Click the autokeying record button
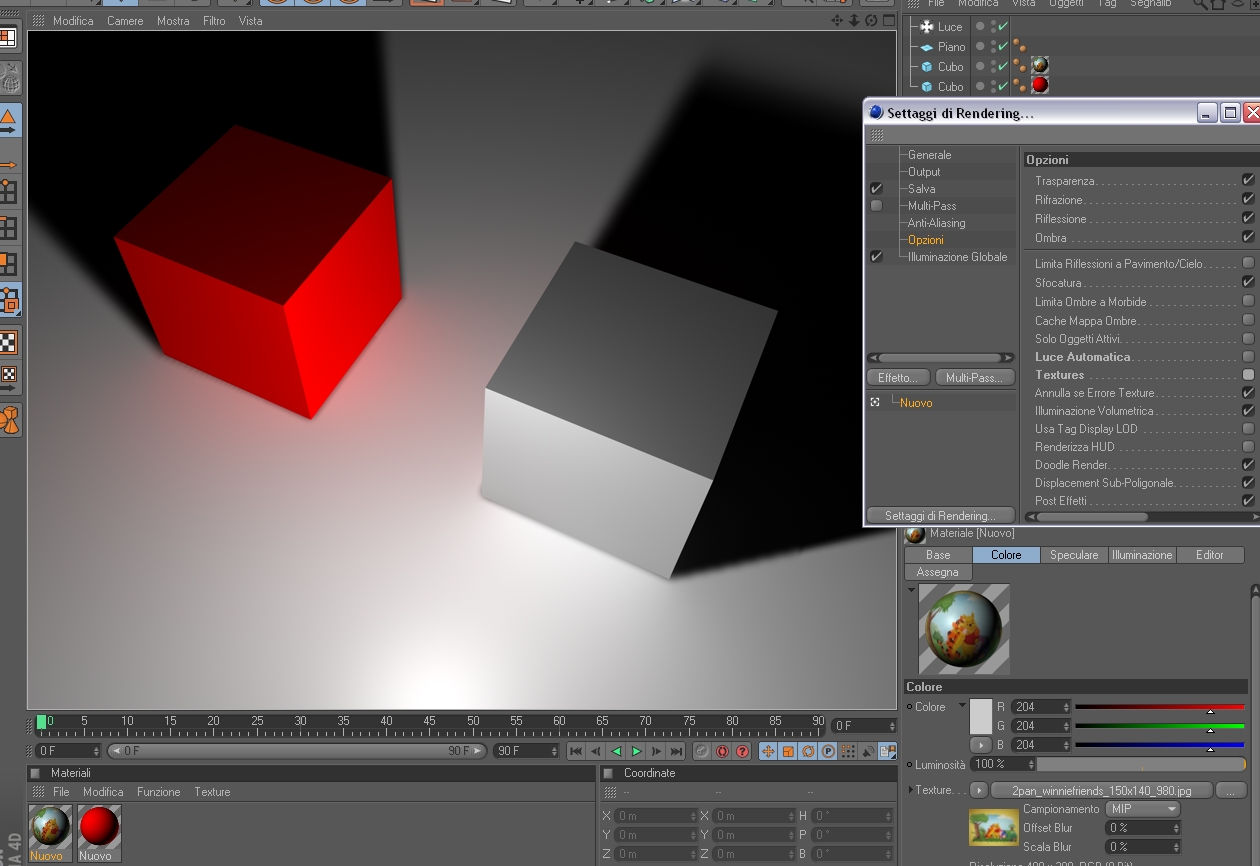Image resolution: width=1260 pixels, height=866 pixels. (x=722, y=751)
